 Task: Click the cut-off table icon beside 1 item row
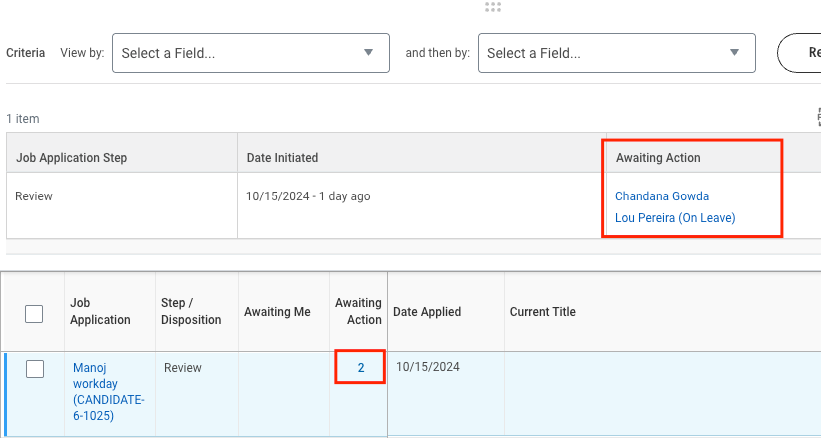click(x=818, y=117)
